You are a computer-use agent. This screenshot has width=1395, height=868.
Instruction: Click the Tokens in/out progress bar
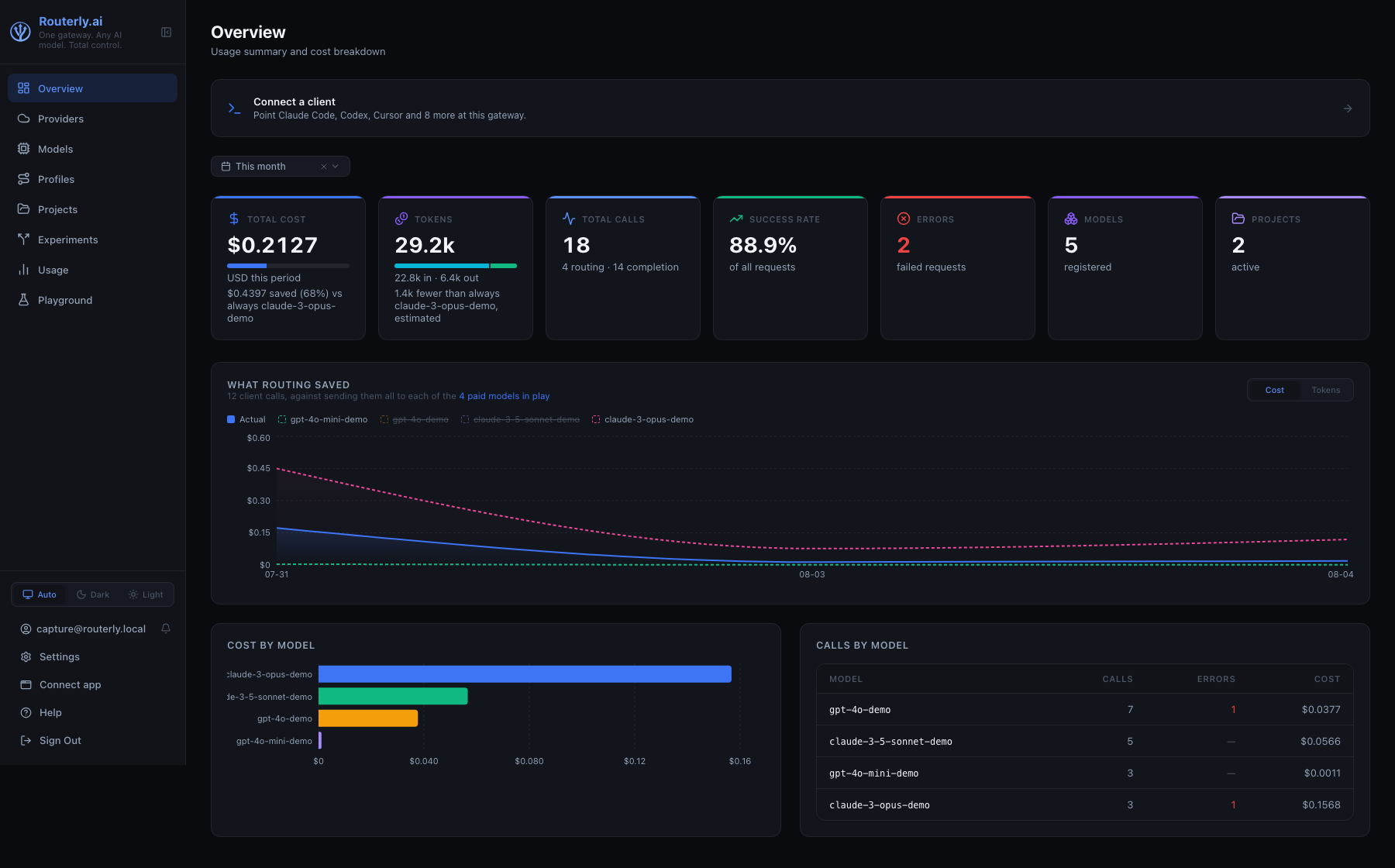456,266
